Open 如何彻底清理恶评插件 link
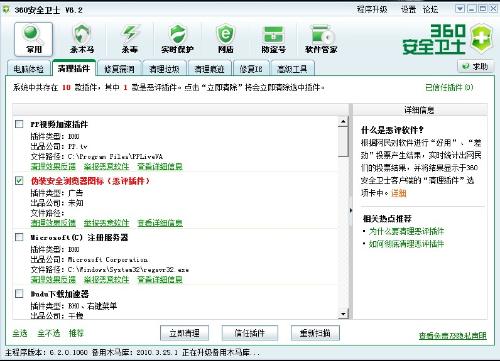 point(406,244)
